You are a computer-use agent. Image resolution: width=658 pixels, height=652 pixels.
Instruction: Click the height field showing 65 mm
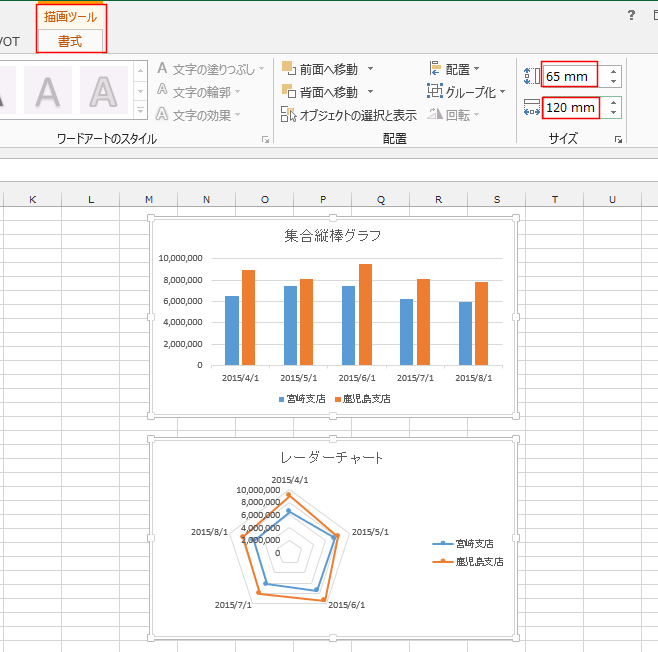click(x=570, y=75)
